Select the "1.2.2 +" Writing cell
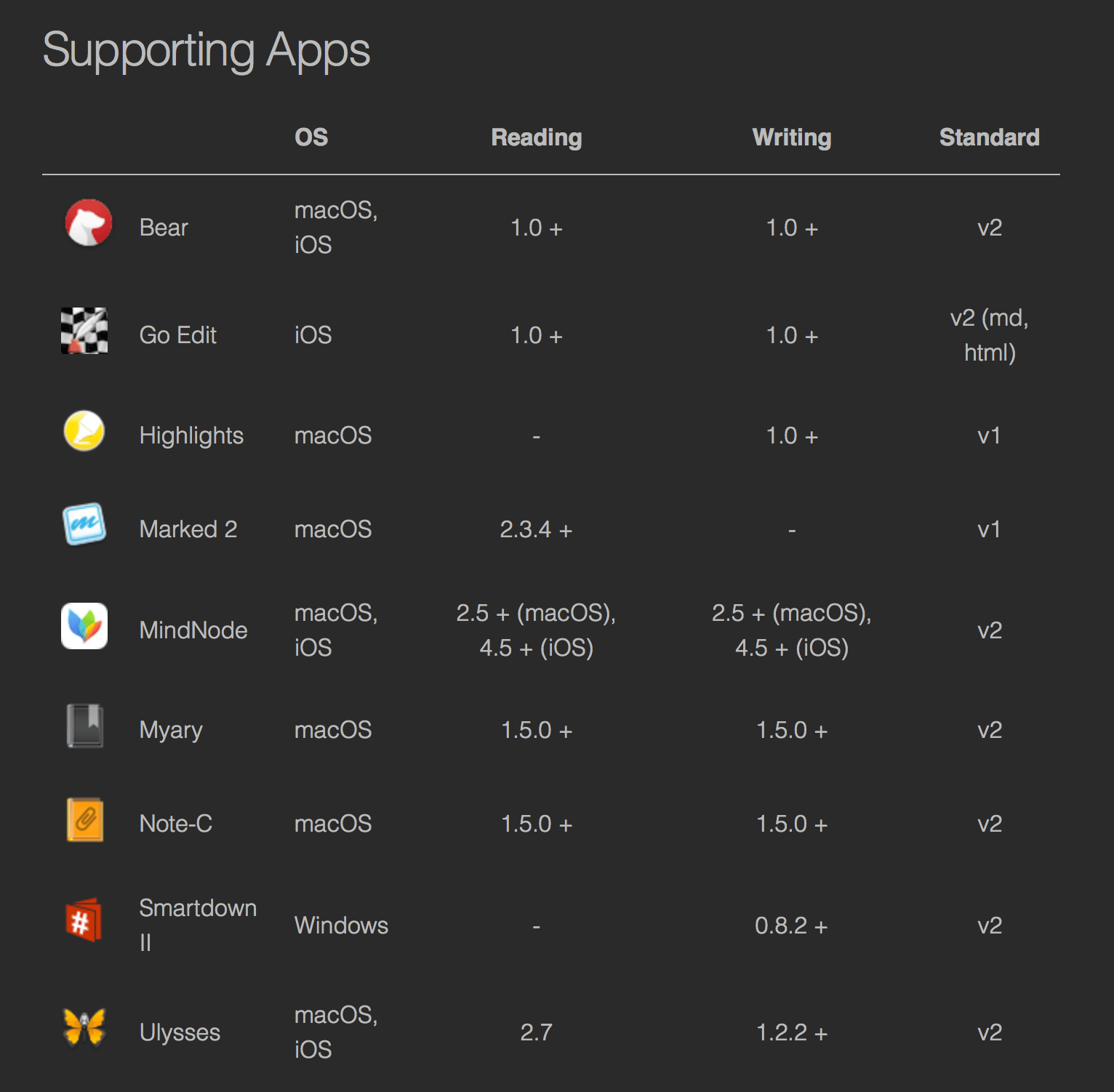This screenshot has height=1092, width=1114. [x=792, y=1033]
